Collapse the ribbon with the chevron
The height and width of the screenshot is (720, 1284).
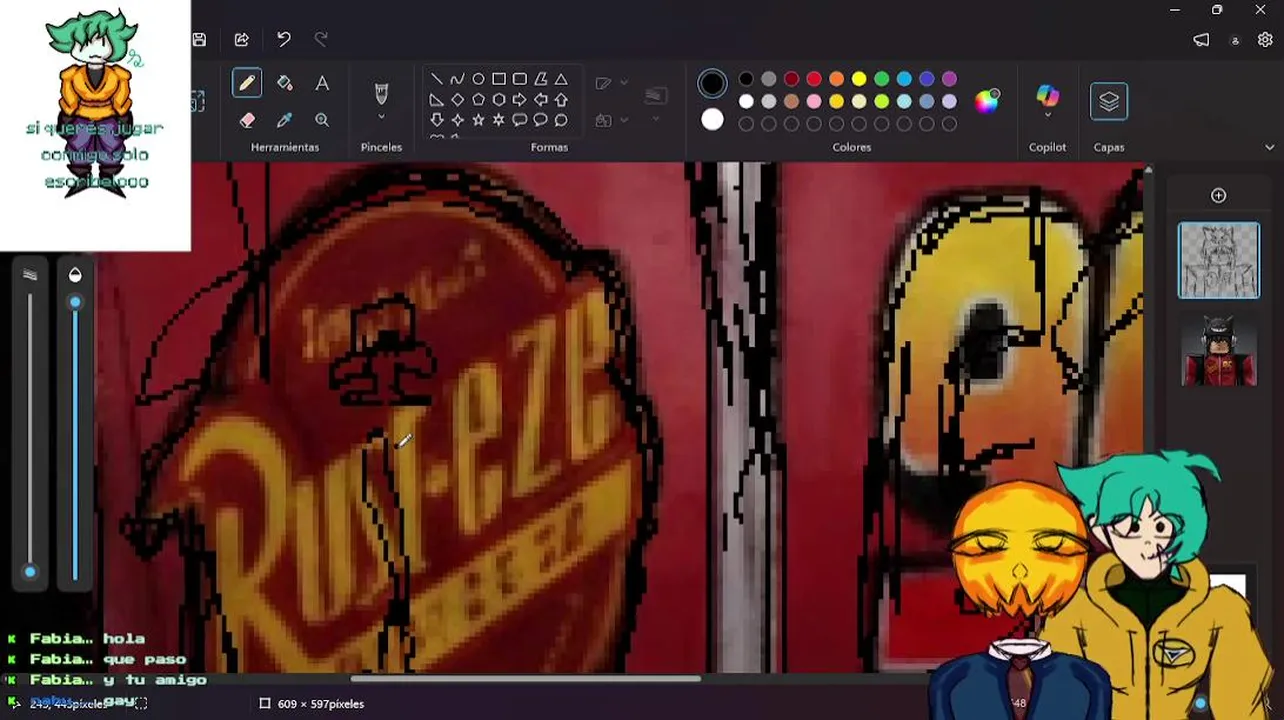click(1270, 147)
